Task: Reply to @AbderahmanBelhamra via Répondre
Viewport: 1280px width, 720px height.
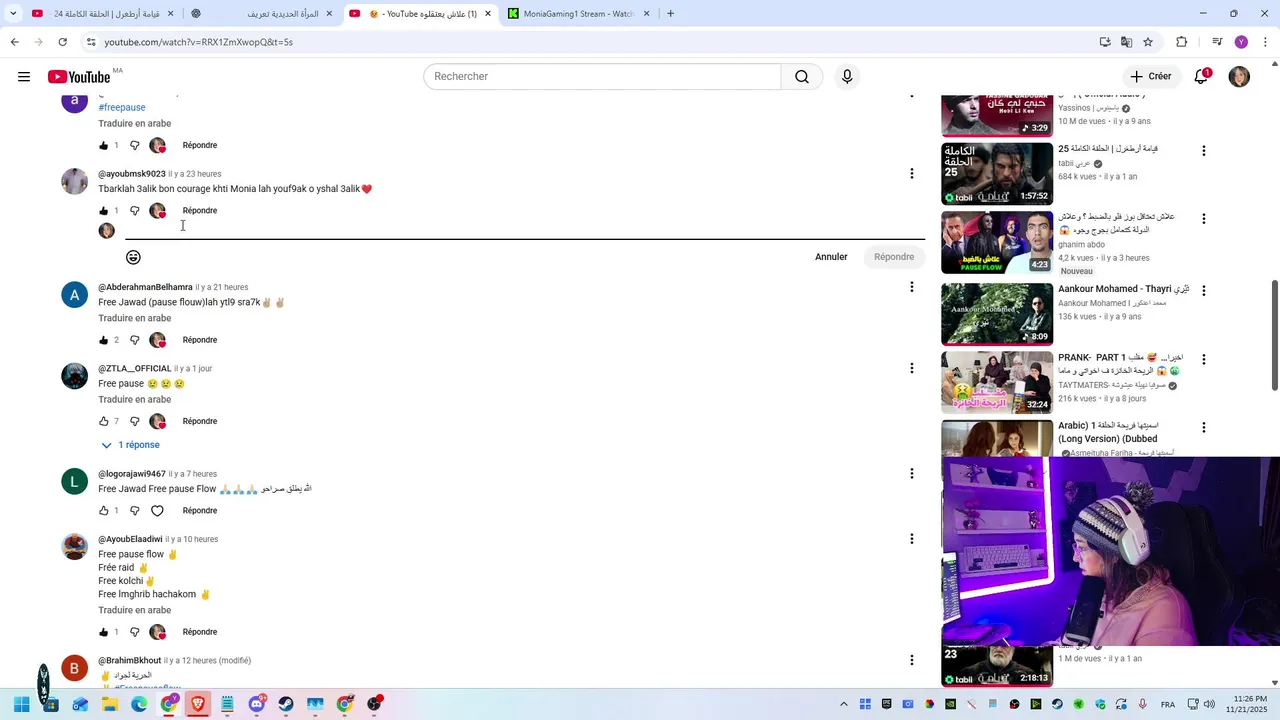Action: [200, 340]
